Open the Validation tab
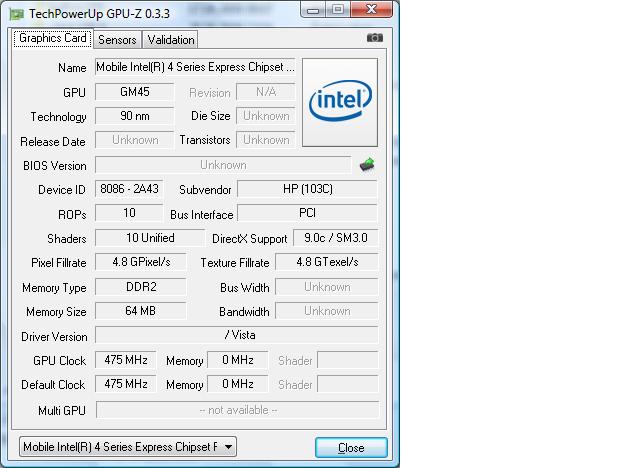The width and height of the screenshot is (640, 468). [x=171, y=40]
